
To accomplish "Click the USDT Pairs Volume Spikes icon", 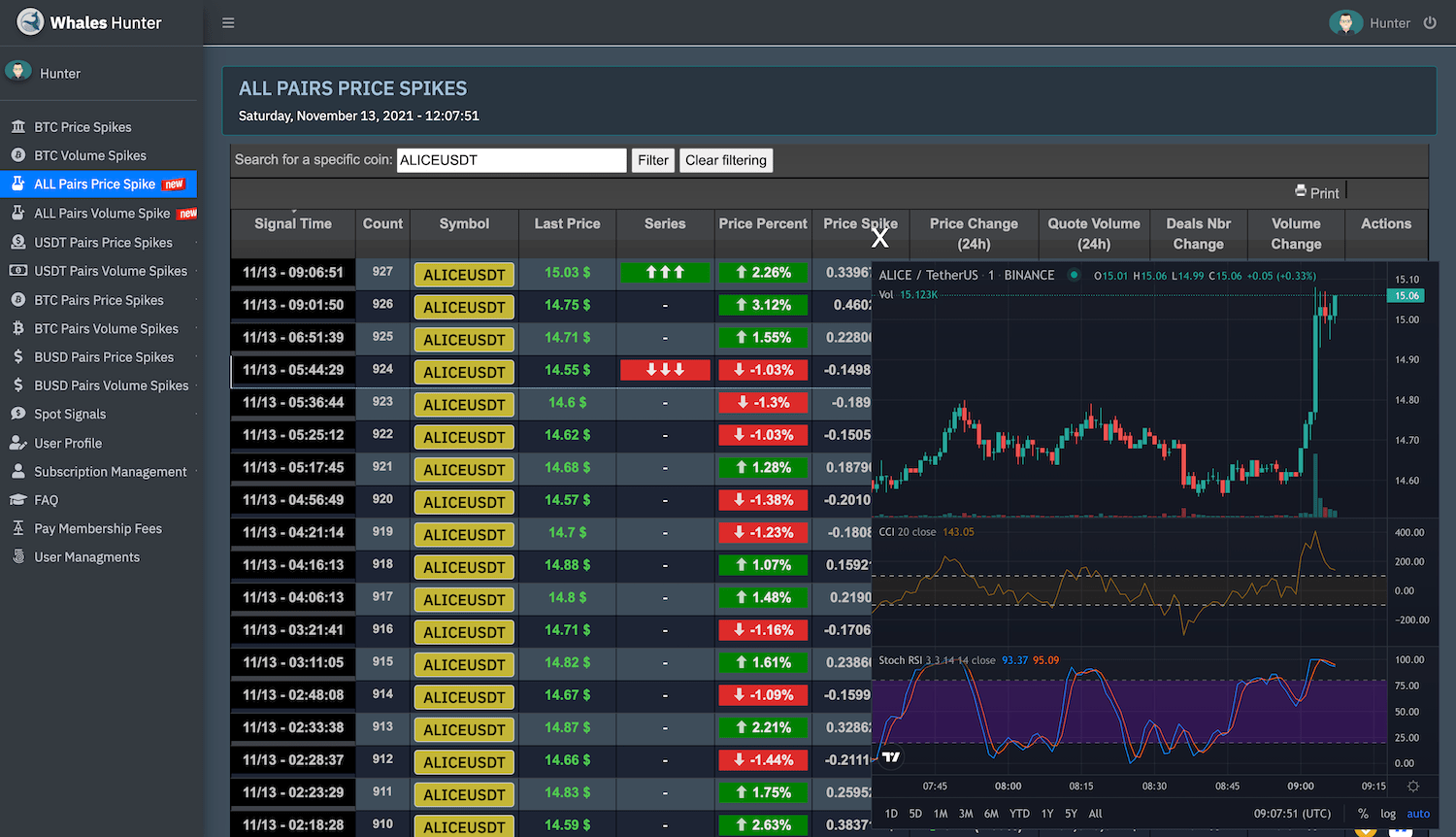I will point(18,271).
